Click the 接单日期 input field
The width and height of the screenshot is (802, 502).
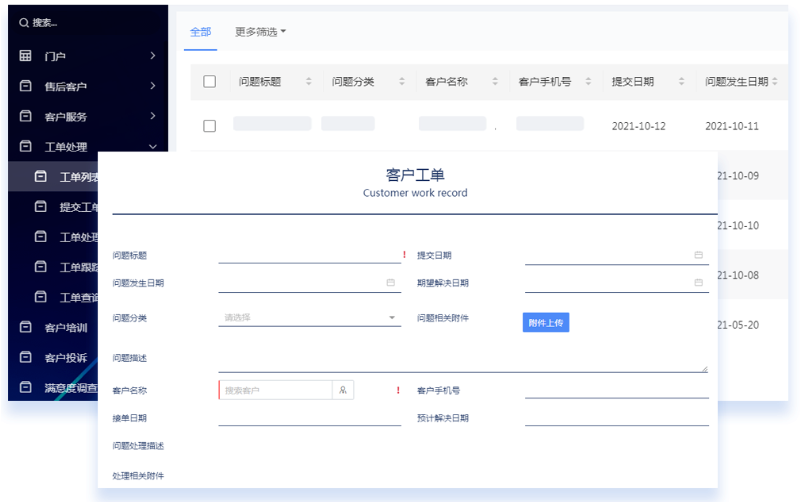[309, 418]
